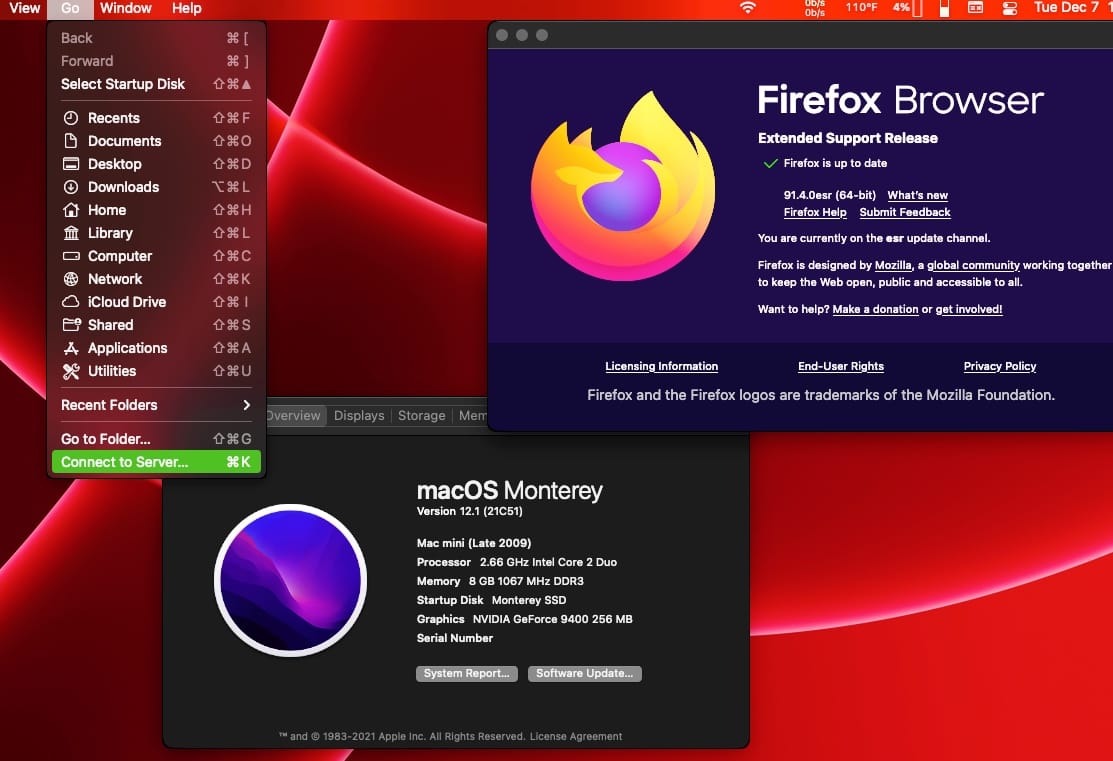Viewport: 1113px width, 761px height.
Task: Open the Help menu in menu bar
Action: (187, 8)
